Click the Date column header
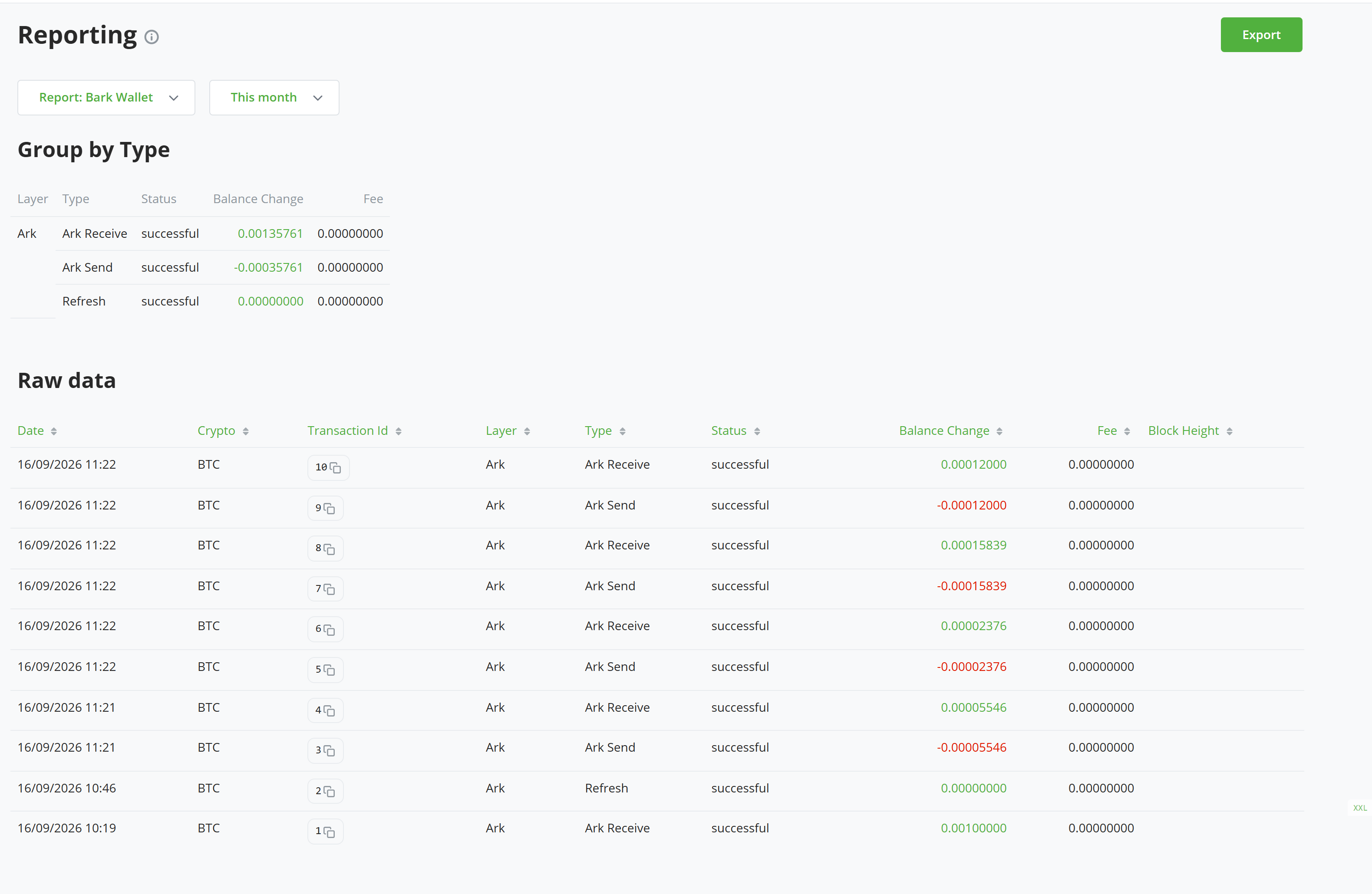 pos(30,431)
